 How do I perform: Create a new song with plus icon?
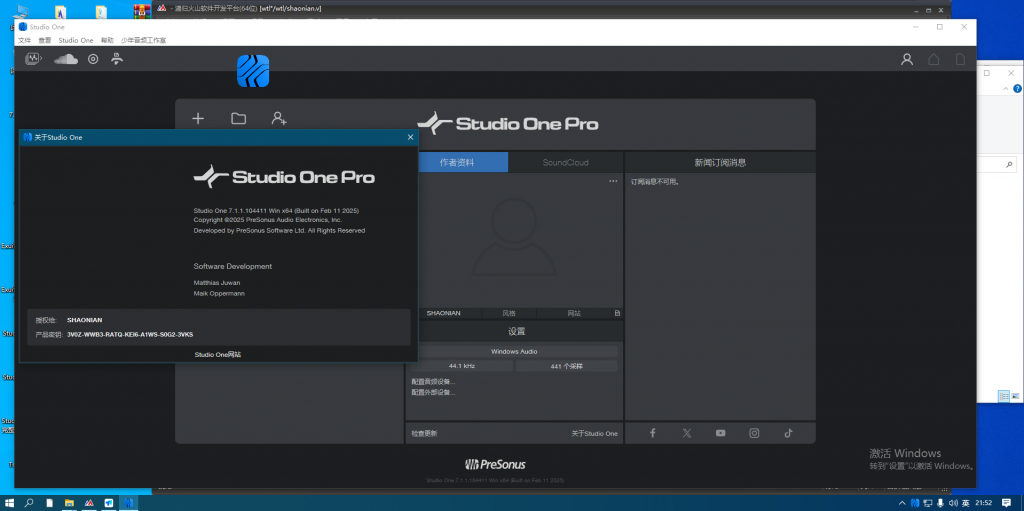[198, 118]
